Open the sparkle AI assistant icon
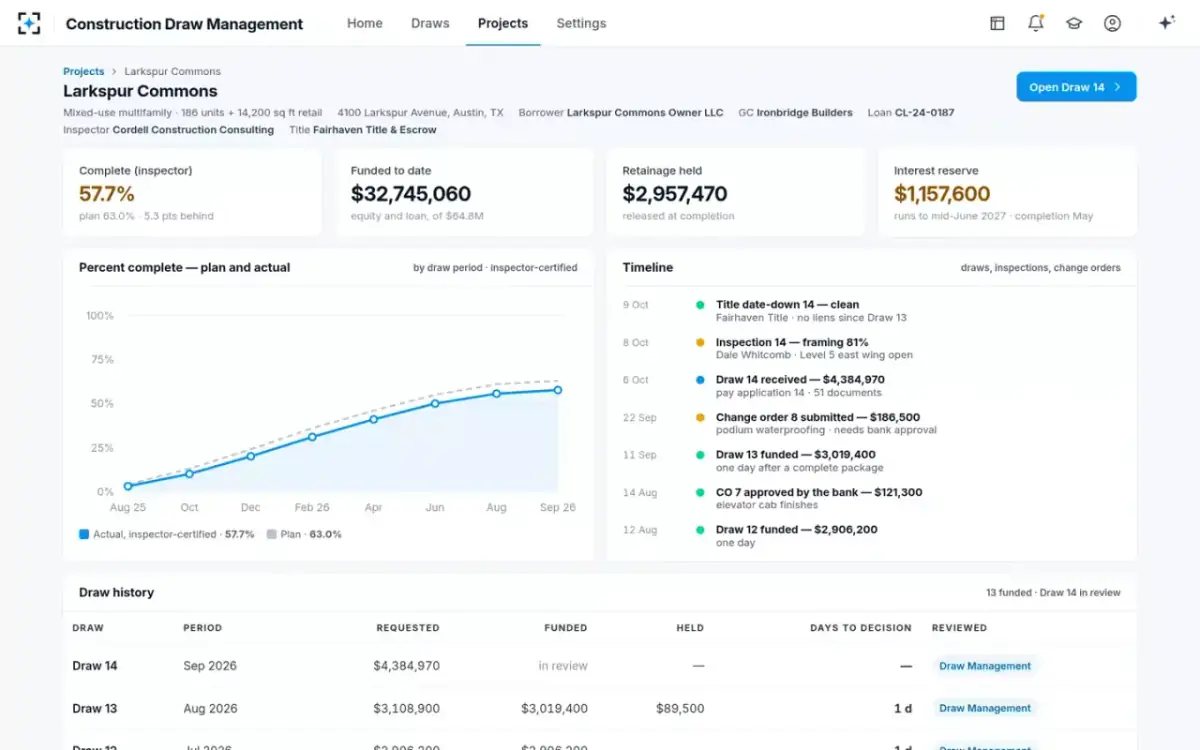The width and height of the screenshot is (1200, 750). click(1166, 23)
